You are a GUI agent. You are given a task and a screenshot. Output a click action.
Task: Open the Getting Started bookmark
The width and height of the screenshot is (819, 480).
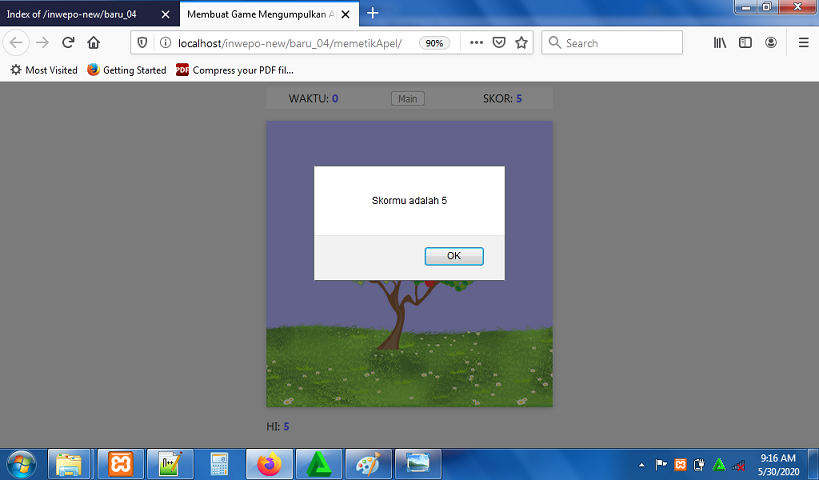point(126,70)
